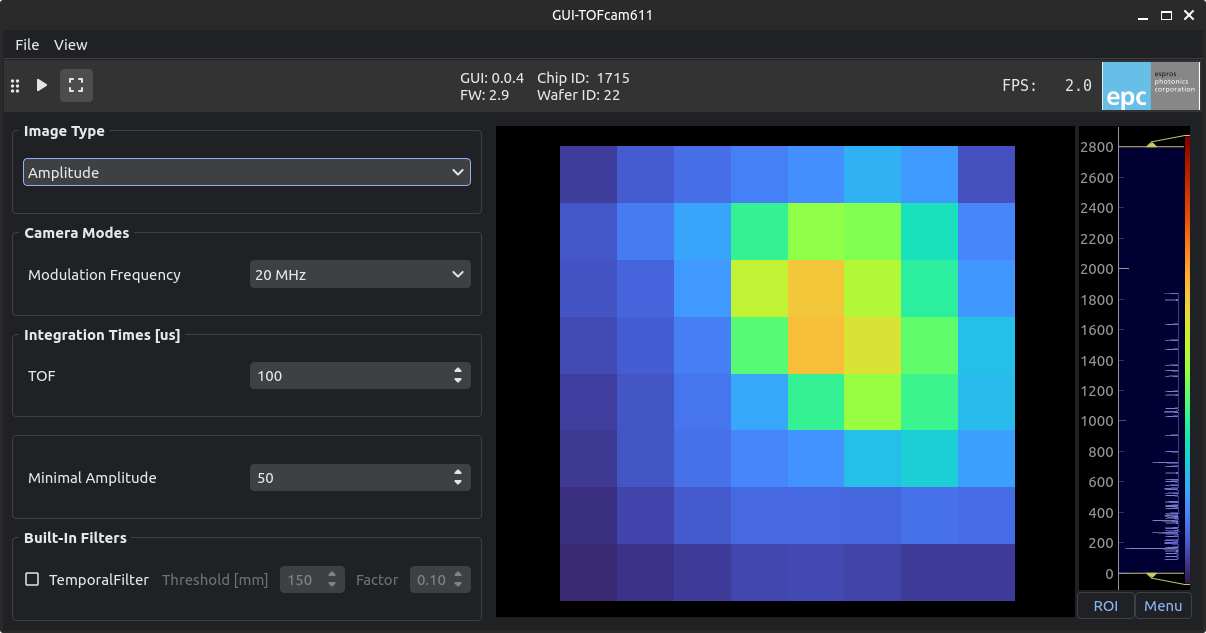Select the upper histogram level handle near 2800
The width and height of the screenshot is (1206, 633).
[1152, 144]
